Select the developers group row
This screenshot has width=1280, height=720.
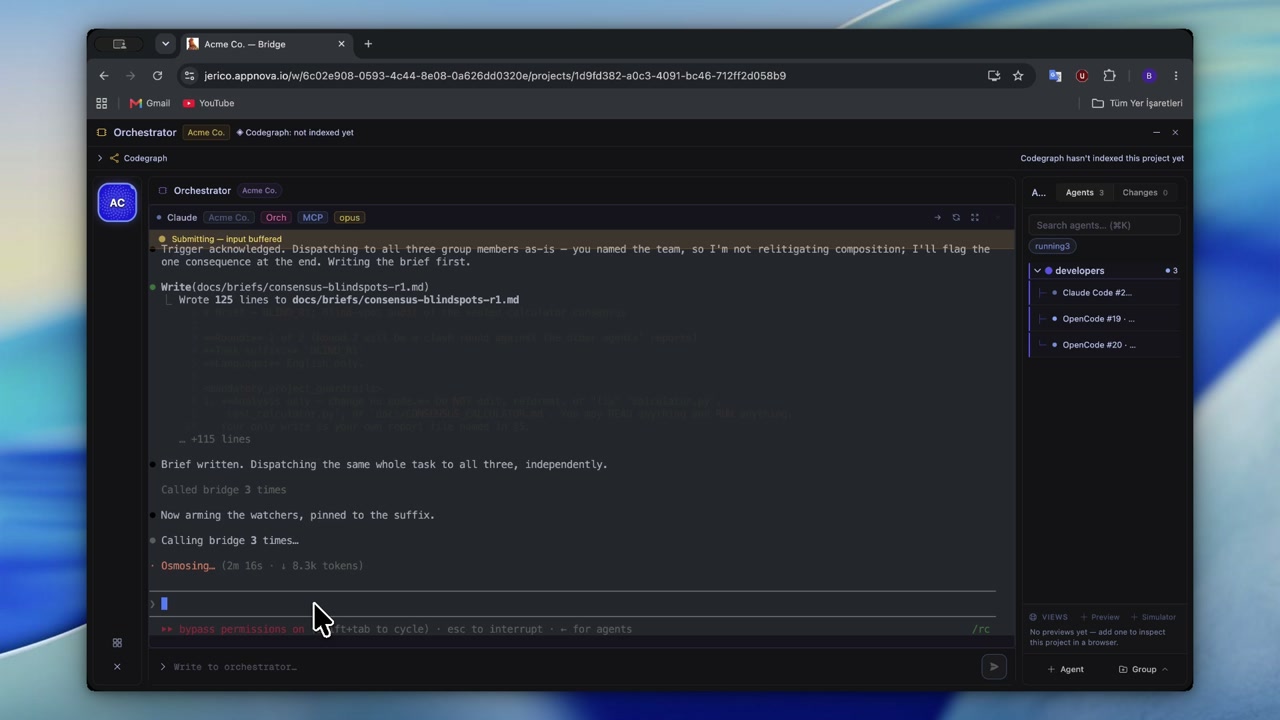pos(1105,271)
